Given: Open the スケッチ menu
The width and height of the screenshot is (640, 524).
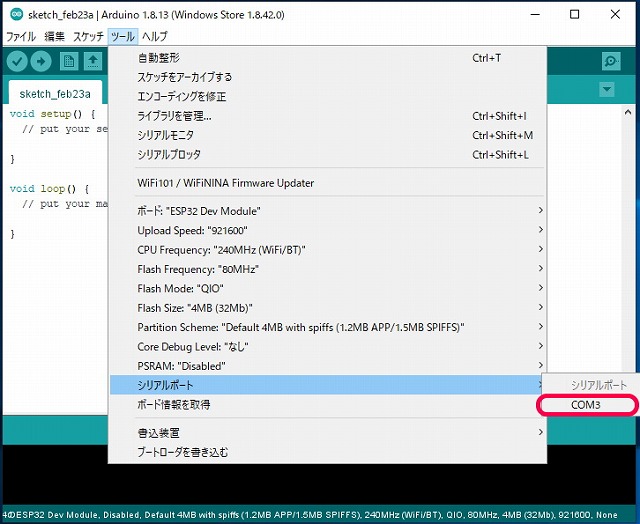Looking at the screenshot, I should (x=88, y=36).
